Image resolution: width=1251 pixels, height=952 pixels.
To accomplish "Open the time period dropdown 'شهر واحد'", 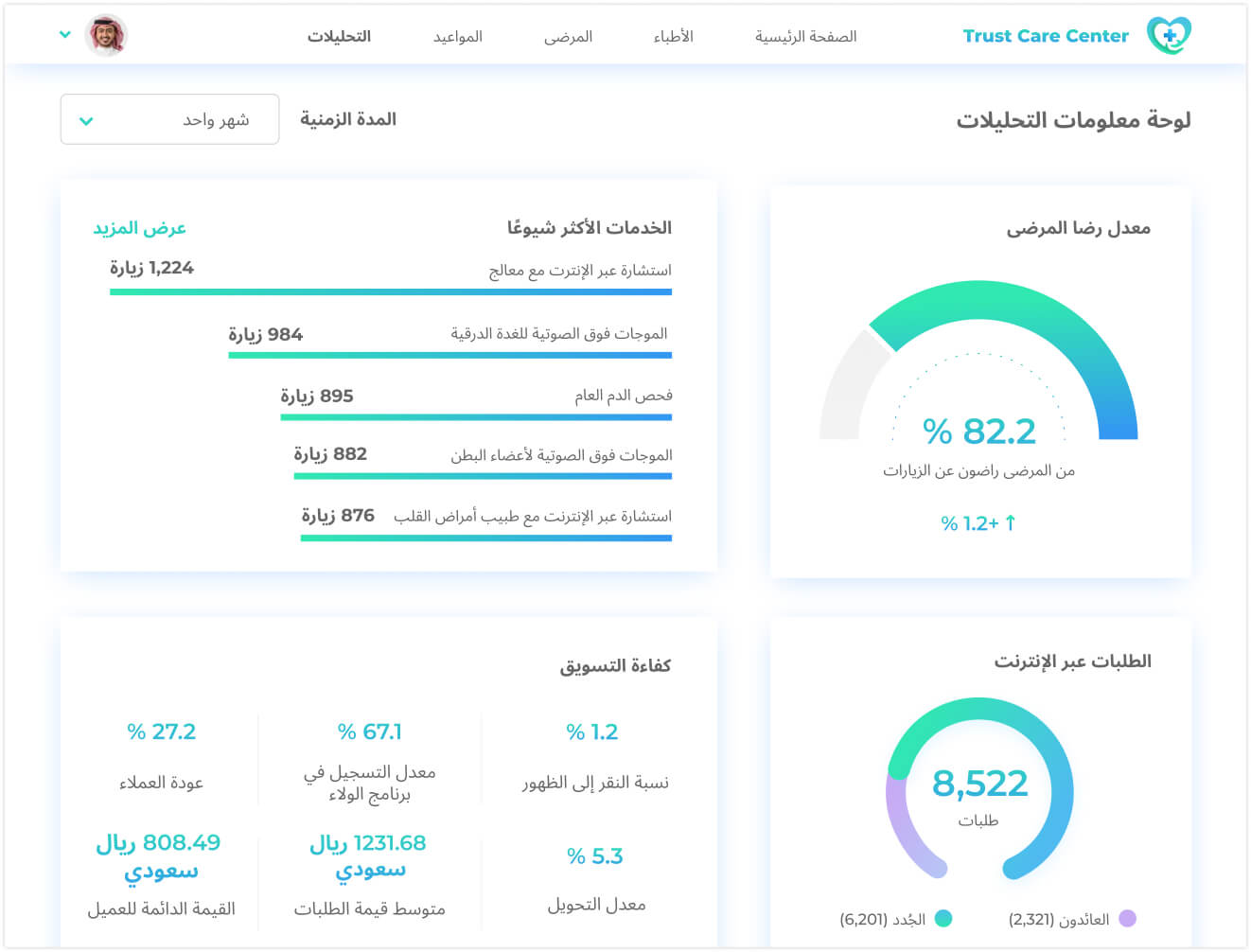I will (170, 119).
